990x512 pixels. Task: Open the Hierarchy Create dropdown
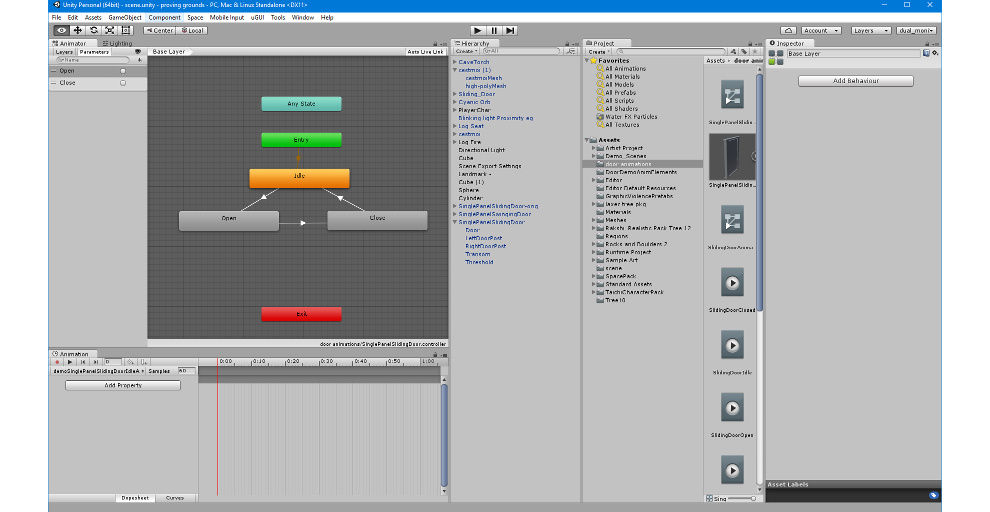466,51
